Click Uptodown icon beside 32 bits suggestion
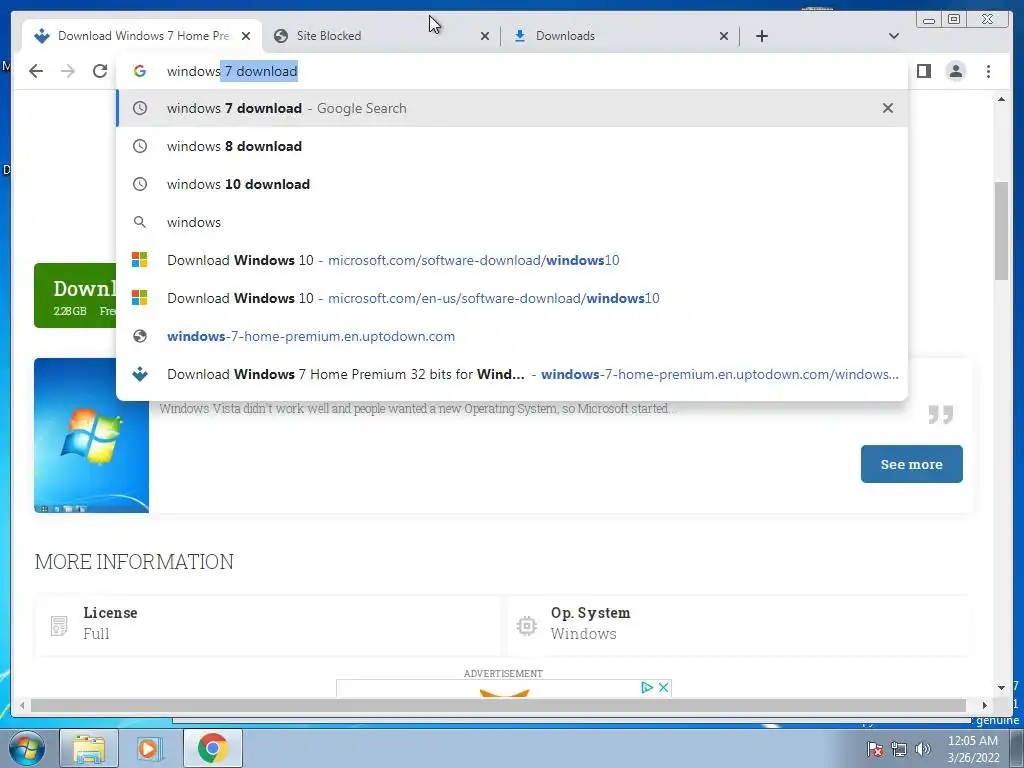 point(140,374)
